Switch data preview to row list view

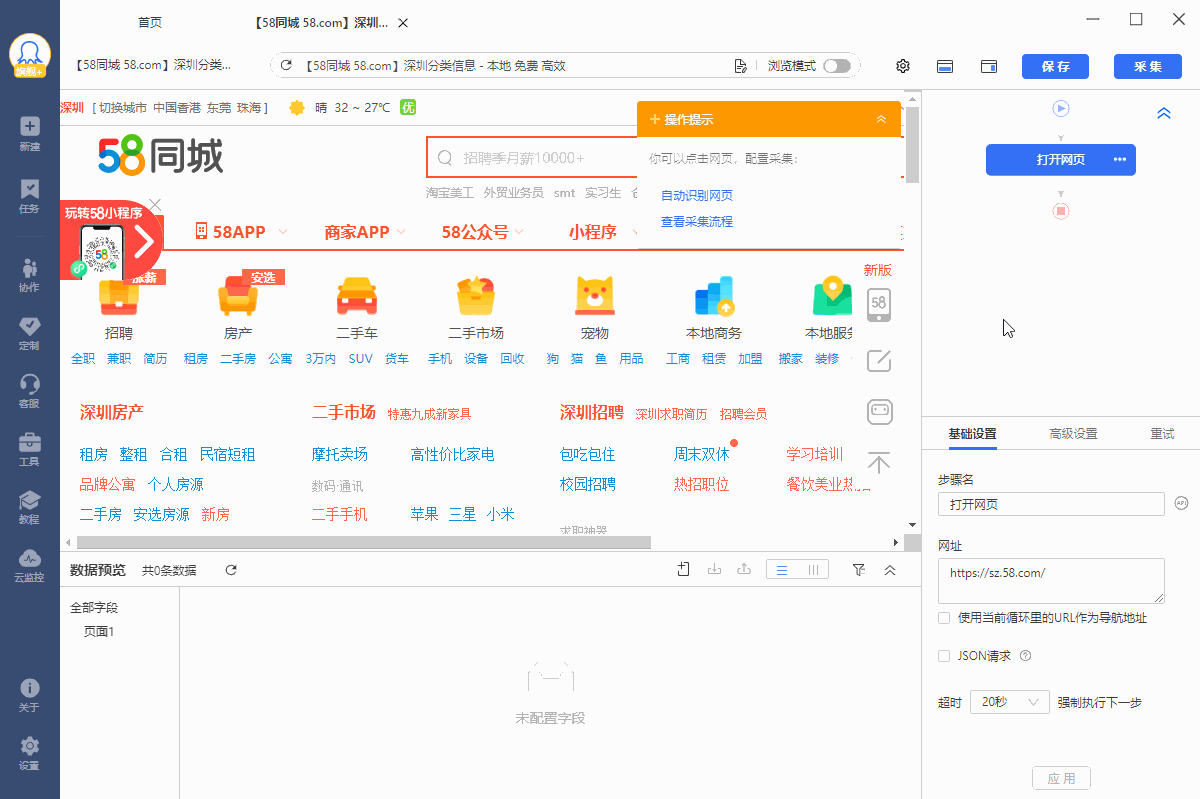pos(782,569)
